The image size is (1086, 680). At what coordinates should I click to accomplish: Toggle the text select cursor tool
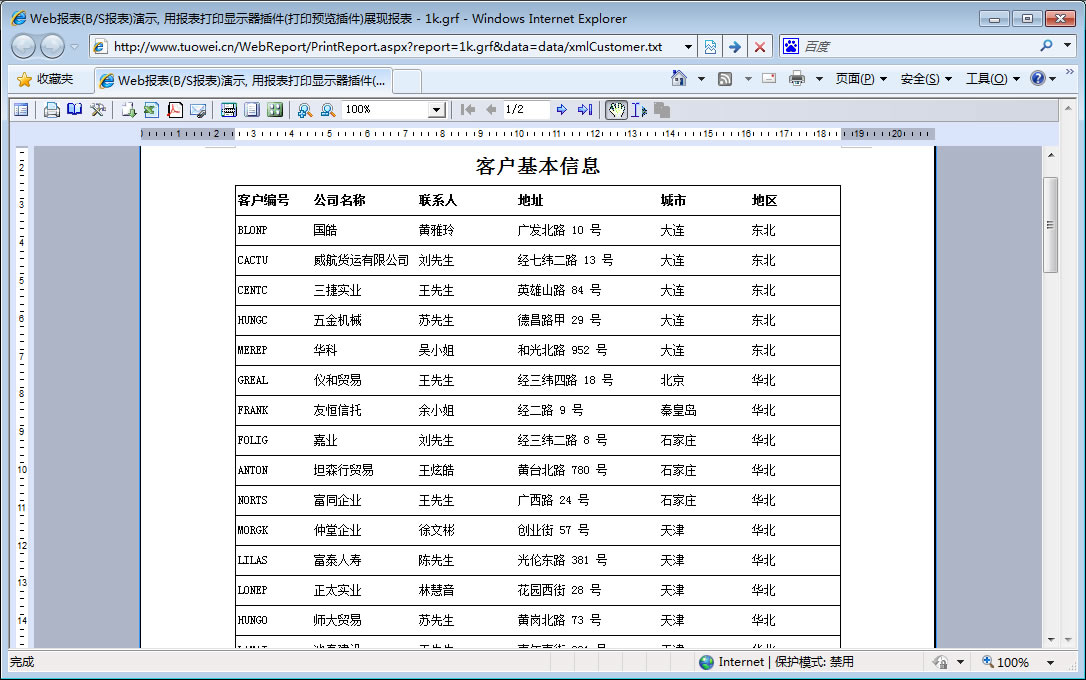point(639,110)
